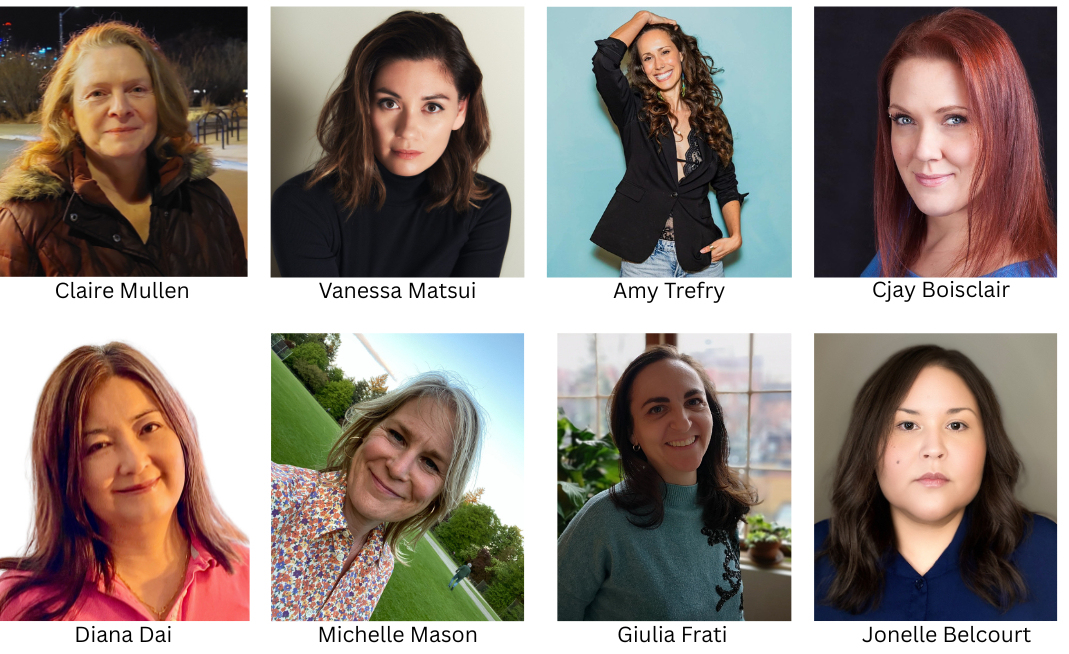Screen dimensions: 1069x654
Task: Open the Jonelle Belcourt headshot
Action: click(x=935, y=477)
